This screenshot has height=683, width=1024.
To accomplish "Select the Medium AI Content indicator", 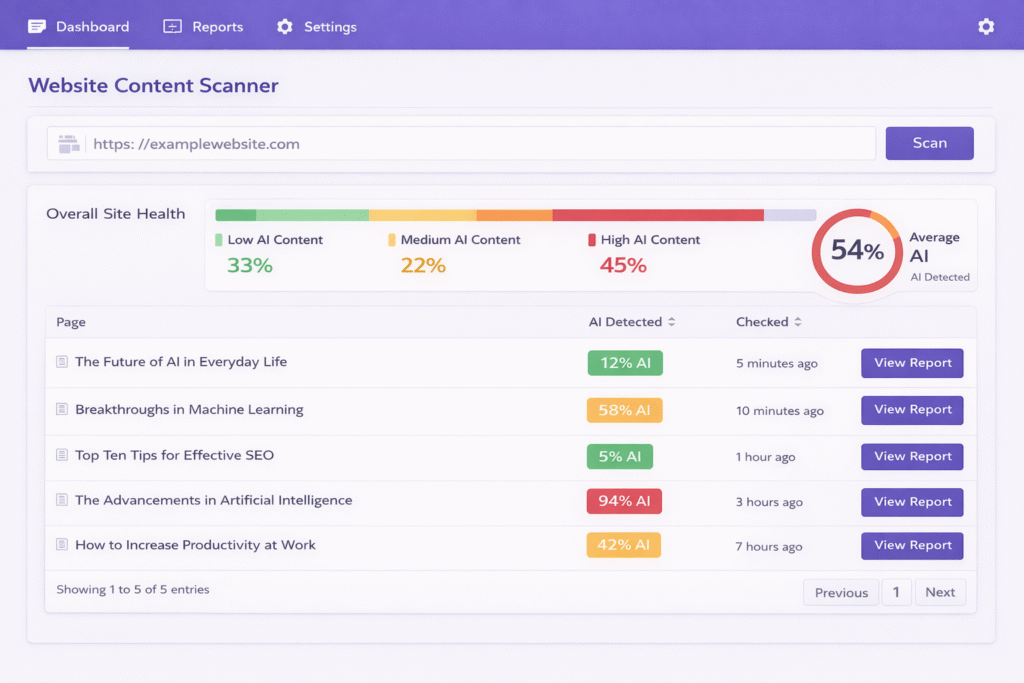I will (x=390, y=239).
